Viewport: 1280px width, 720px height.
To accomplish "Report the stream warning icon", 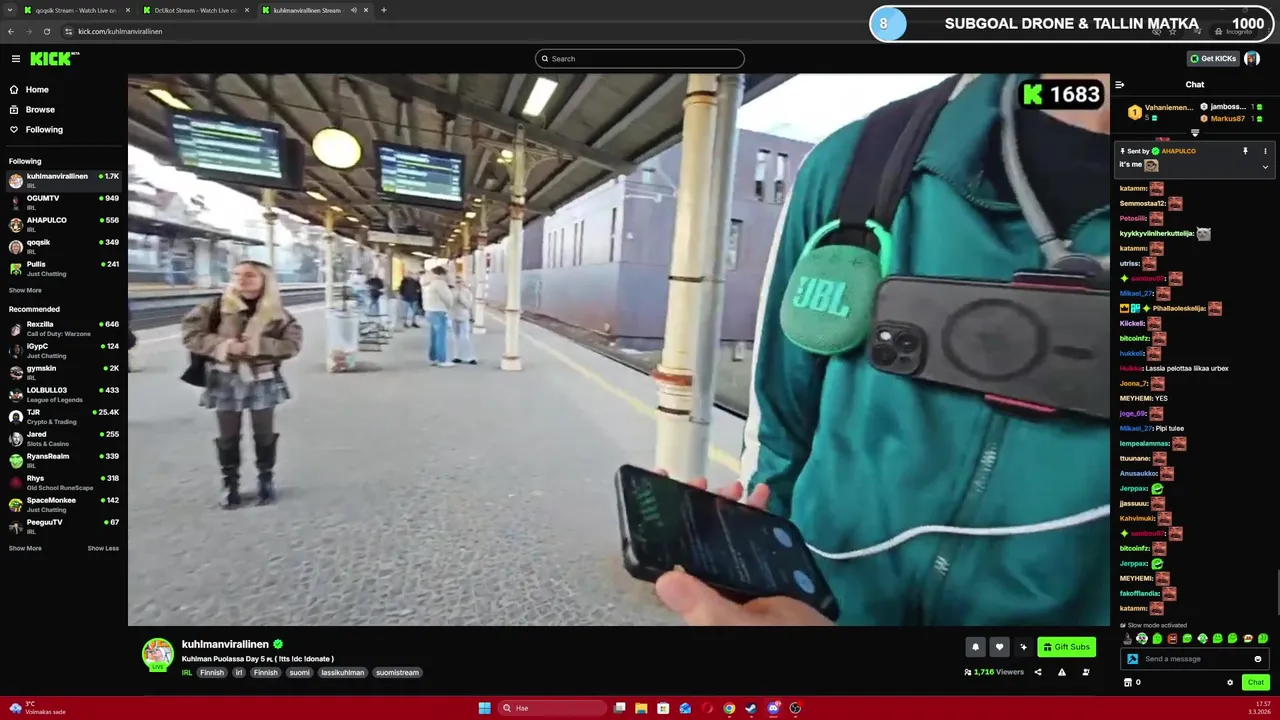I will point(1062,672).
